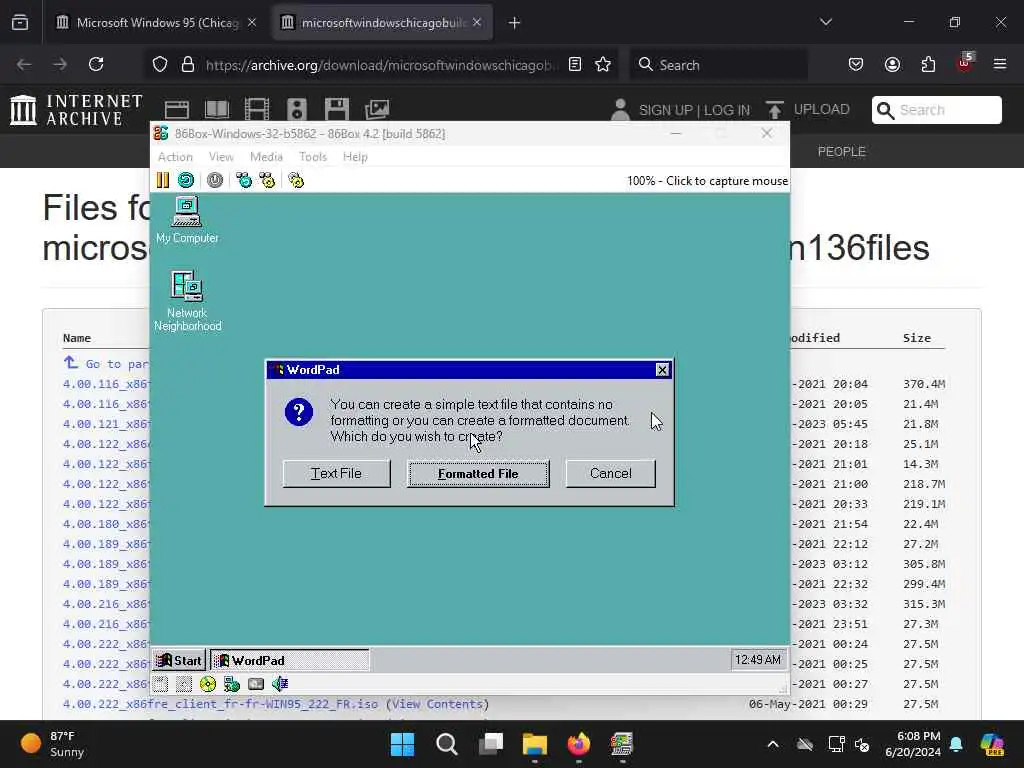Open the 4.00.222 WIN95_222_FR.iso file link

click(x=220, y=704)
